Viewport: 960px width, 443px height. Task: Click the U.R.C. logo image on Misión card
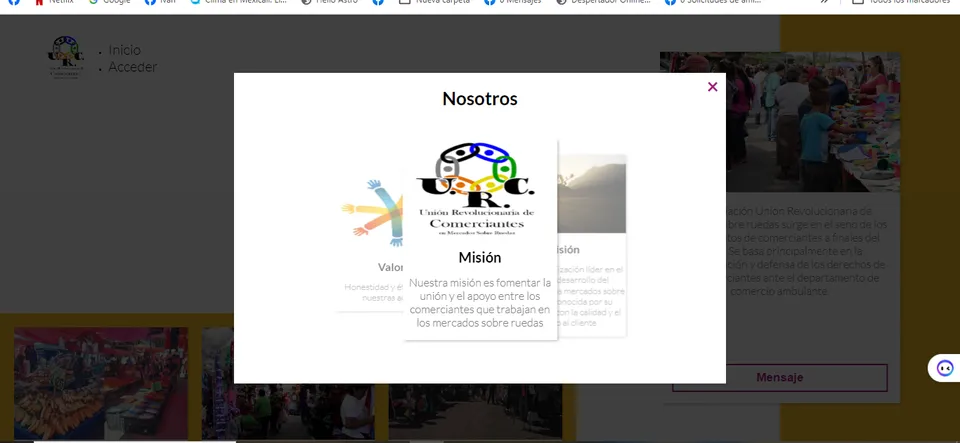(476, 189)
